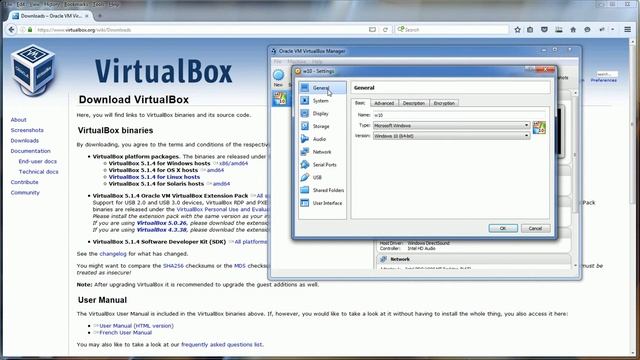Open the Serial Ports settings category icon
Viewport: 640px width, 360px height.
click(x=304, y=164)
